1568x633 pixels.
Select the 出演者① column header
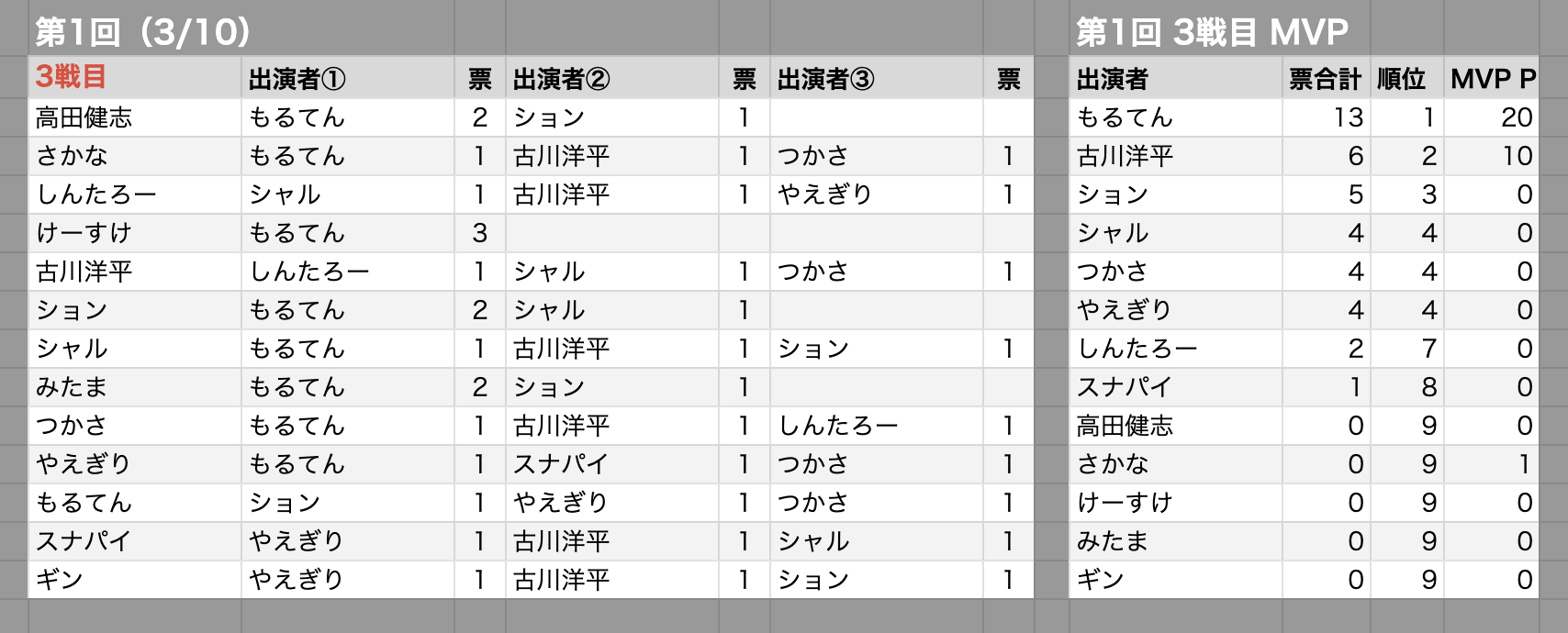coord(297,80)
